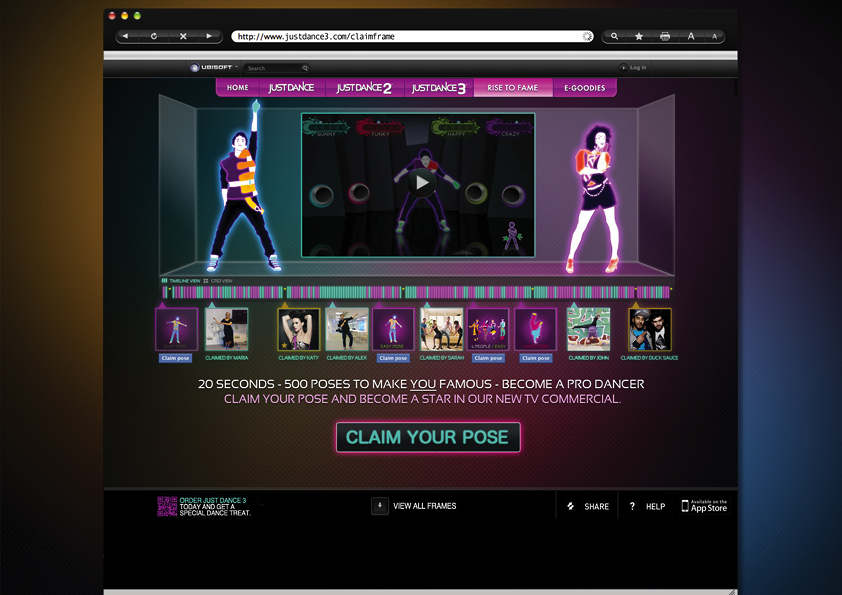Screen dimensions: 842x595
Task: Reload the page with the refresh icon
Action: 153,36
